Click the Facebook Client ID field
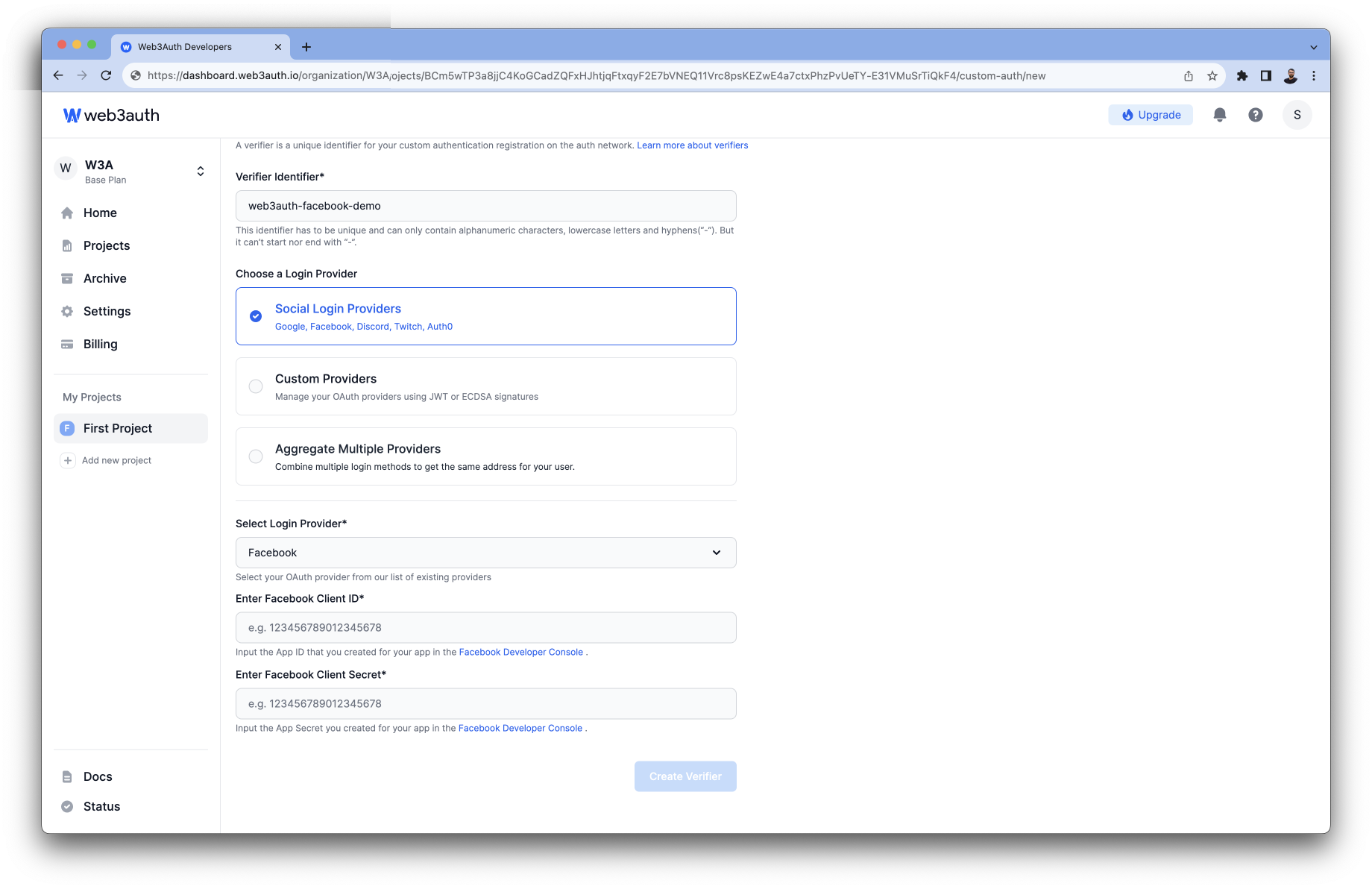This screenshot has width=1372, height=889. click(x=486, y=628)
